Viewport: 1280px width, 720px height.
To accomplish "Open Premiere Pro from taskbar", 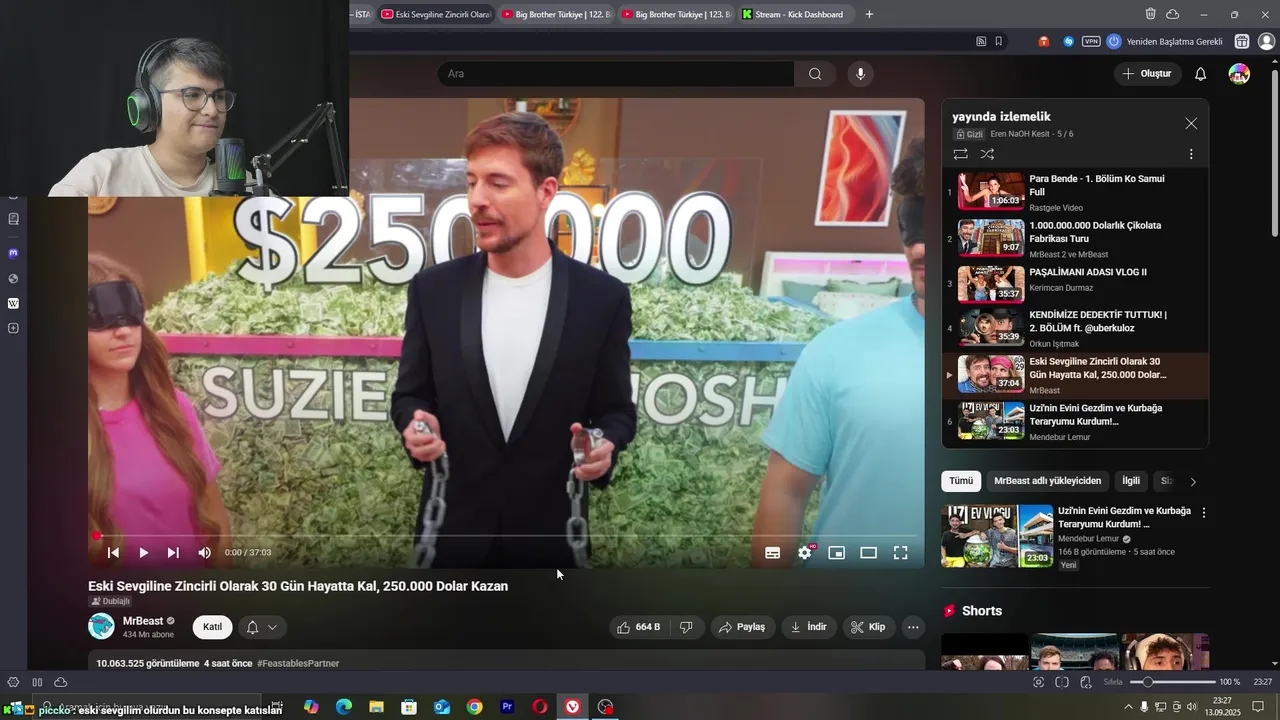I will click(507, 707).
